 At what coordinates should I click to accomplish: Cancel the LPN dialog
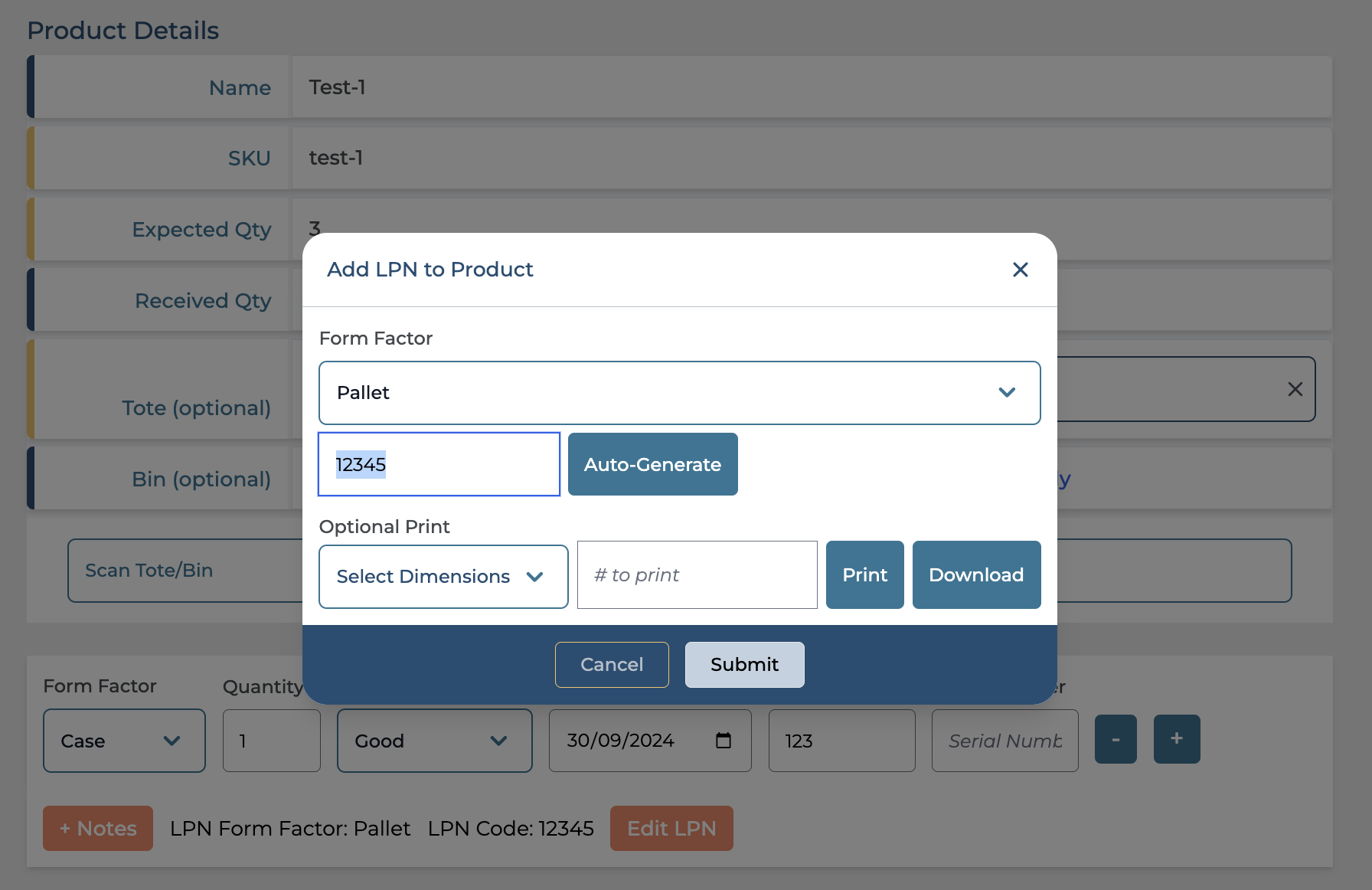pyautogui.click(x=611, y=665)
